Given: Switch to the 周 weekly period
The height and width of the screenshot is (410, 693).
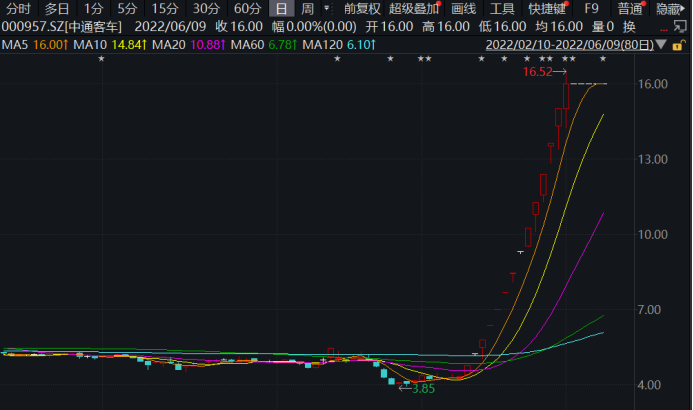Looking at the screenshot, I should coord(307,8).
